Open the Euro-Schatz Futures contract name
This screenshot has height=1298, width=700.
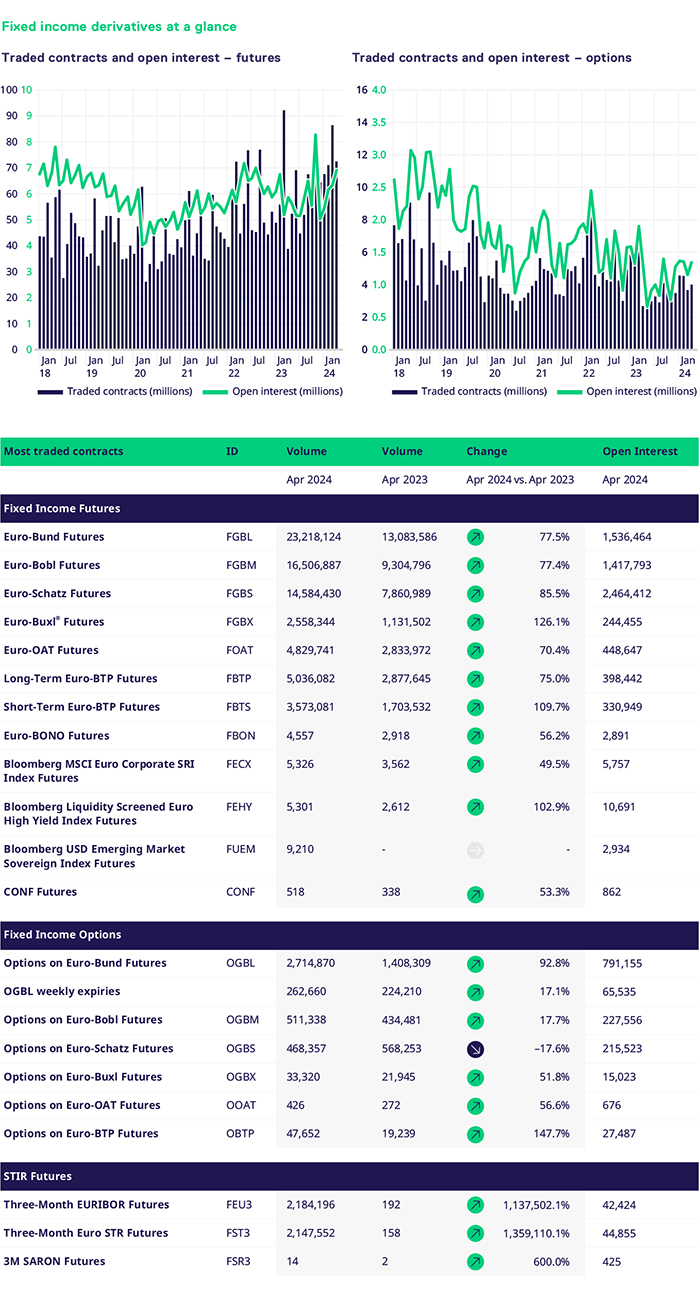coord(57,594)
